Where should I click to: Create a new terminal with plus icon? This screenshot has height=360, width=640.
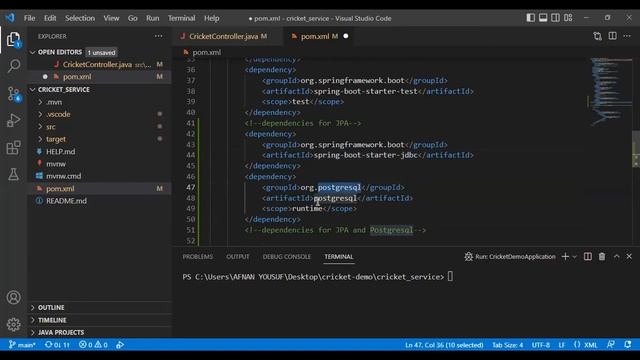coord(565,256)
